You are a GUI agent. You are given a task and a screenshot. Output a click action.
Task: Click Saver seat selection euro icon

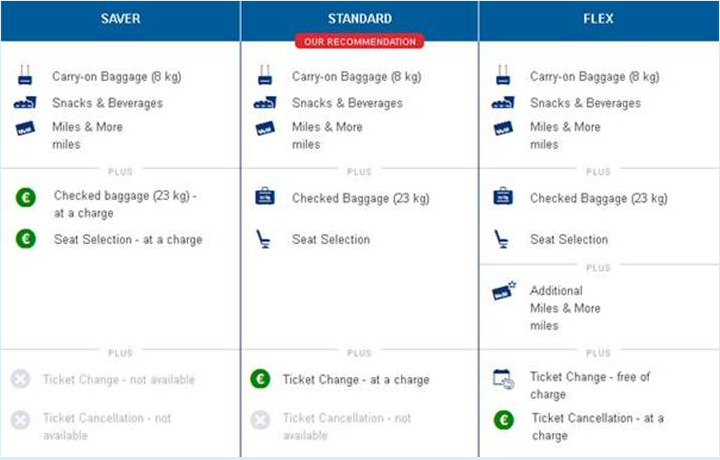pos(26,239)
